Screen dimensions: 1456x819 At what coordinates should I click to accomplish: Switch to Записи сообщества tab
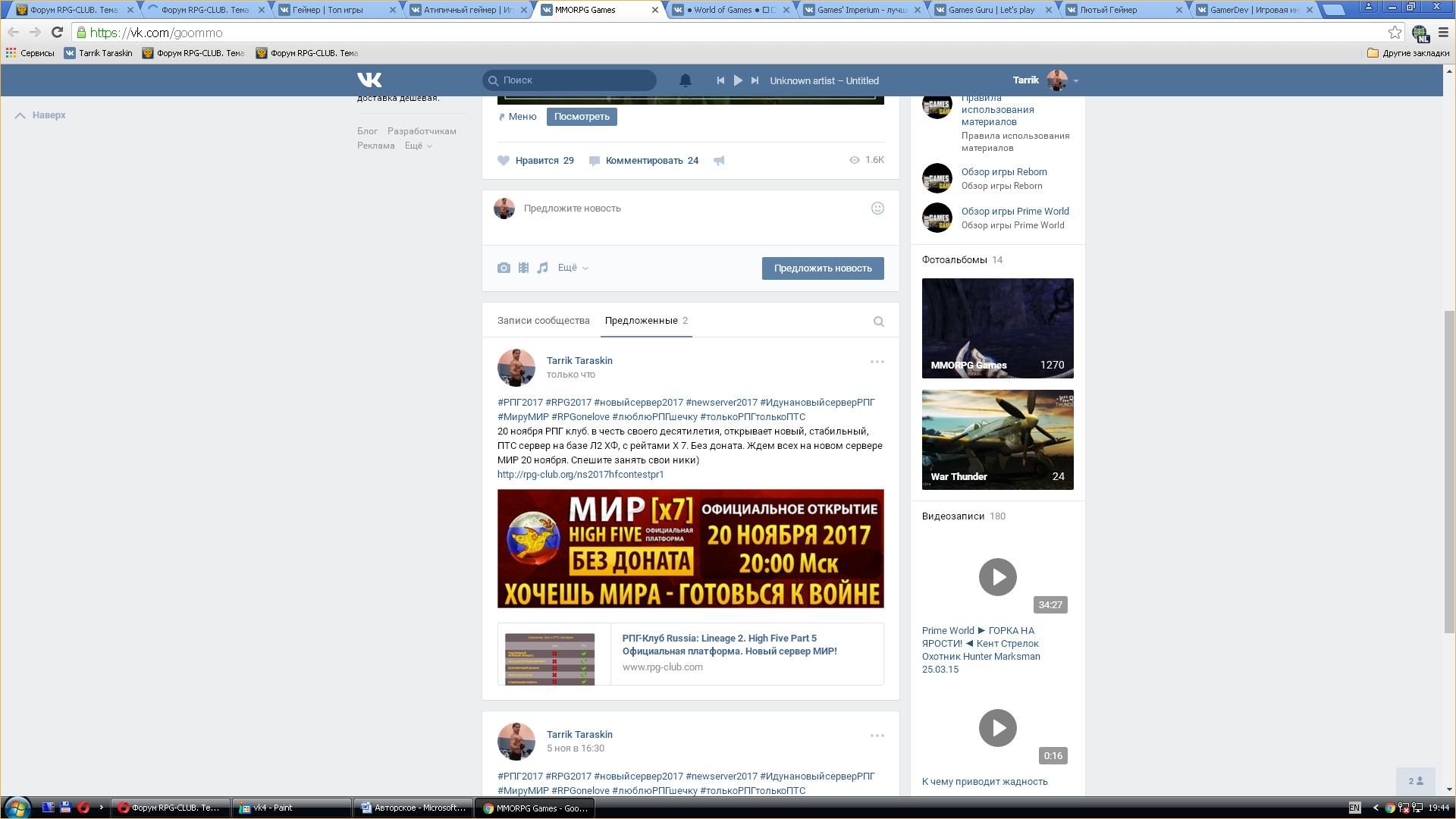coord(543,321)
